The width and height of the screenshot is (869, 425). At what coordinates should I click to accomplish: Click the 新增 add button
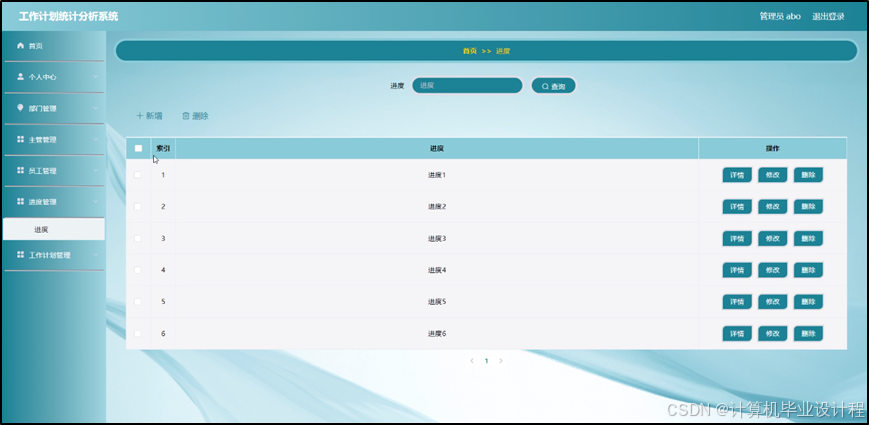pyautogui.click(x=149, y=116)
